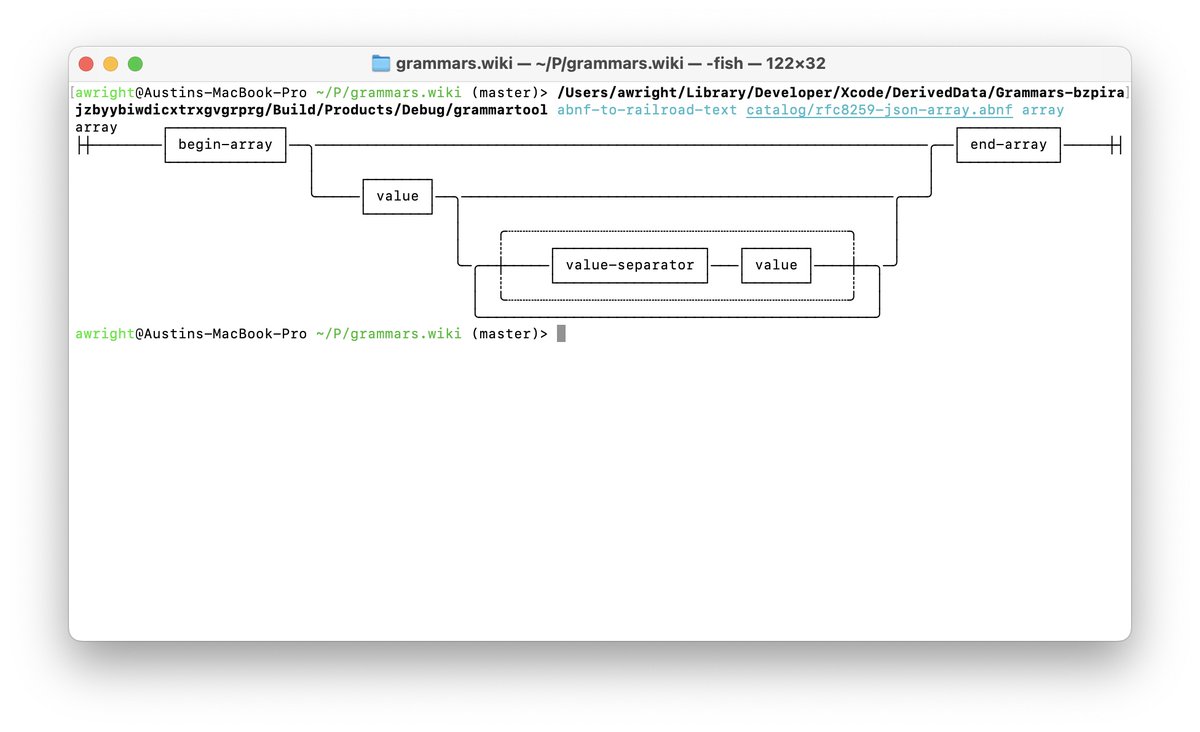Click the 'array' output line above the diagram
Image resolution: width=1200 pixels, height=732 pixels.
pyautogui.click(x=96, y=127)
